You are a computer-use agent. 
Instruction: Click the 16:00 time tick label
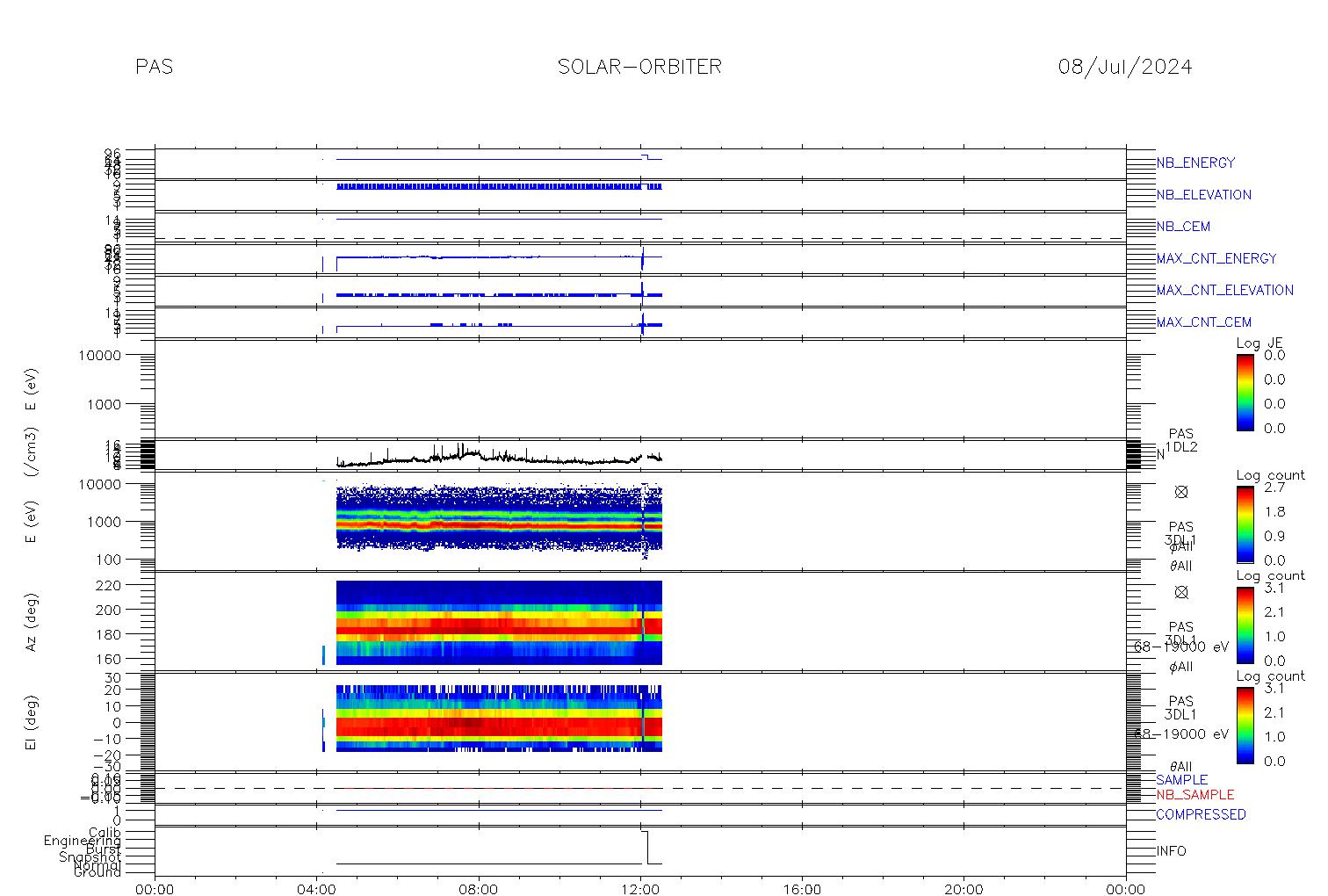pos(802,889)
